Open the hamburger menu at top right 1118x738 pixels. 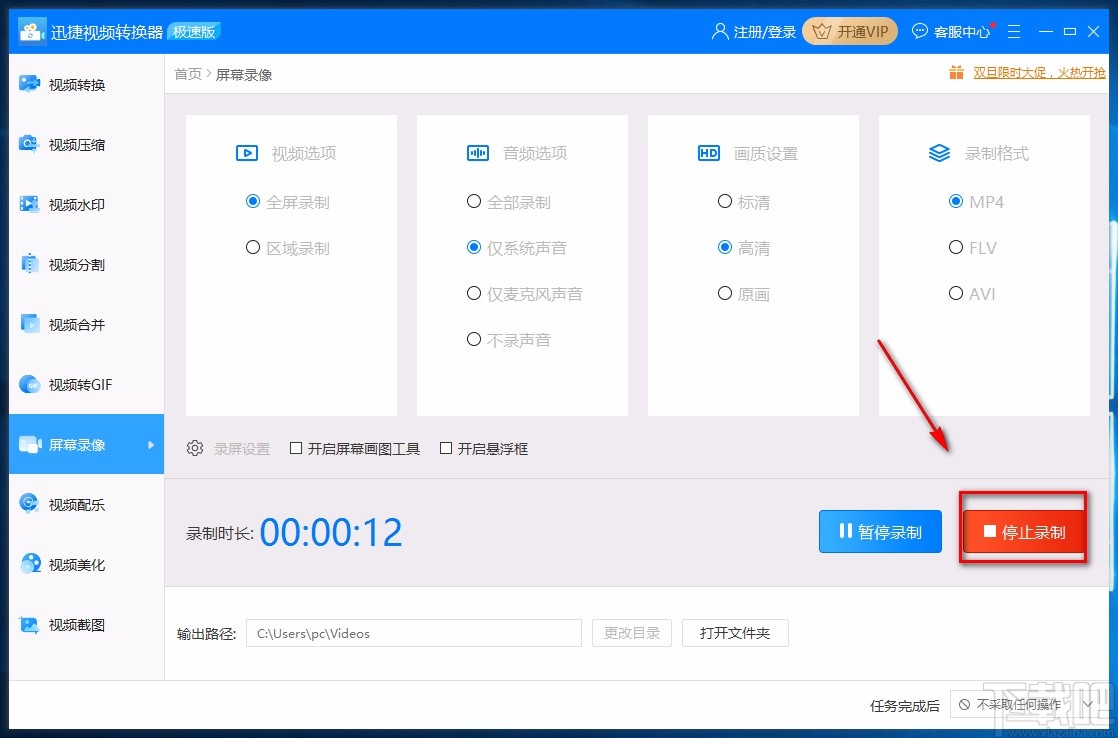tap(1014, 31)
